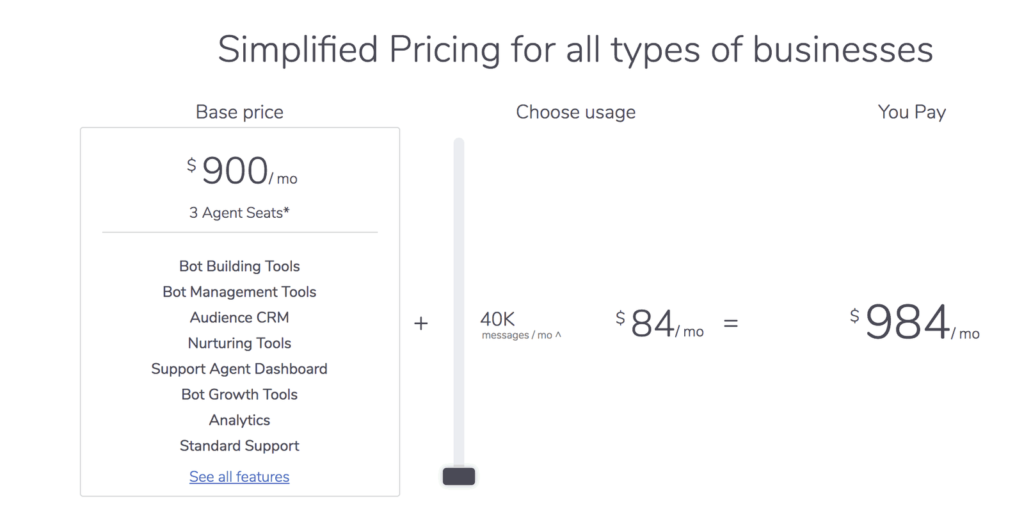Open the See all features link
This screenshot has width=1024, height=524.
[x=239, y=477]
